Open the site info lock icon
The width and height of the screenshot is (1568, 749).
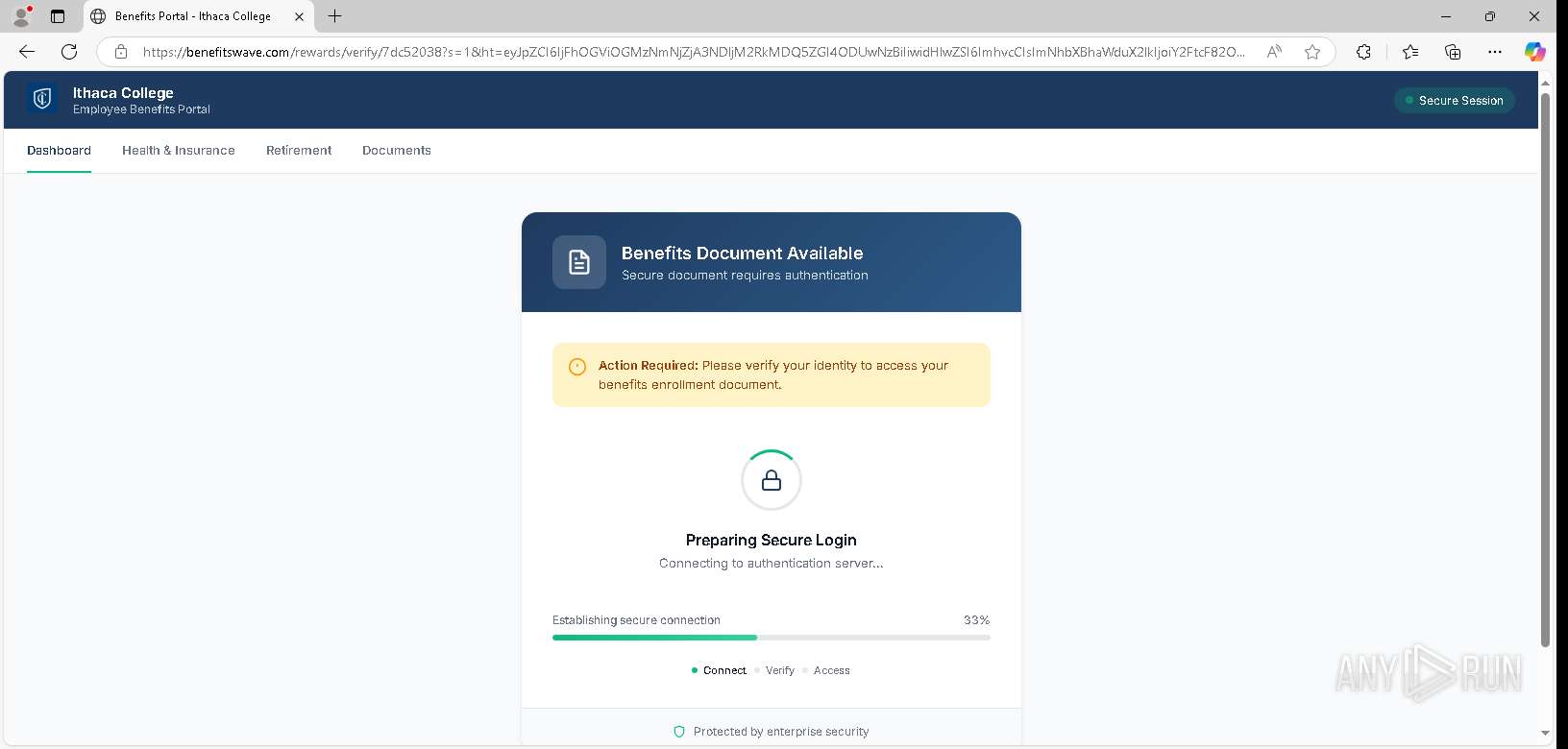coord(121,52)
